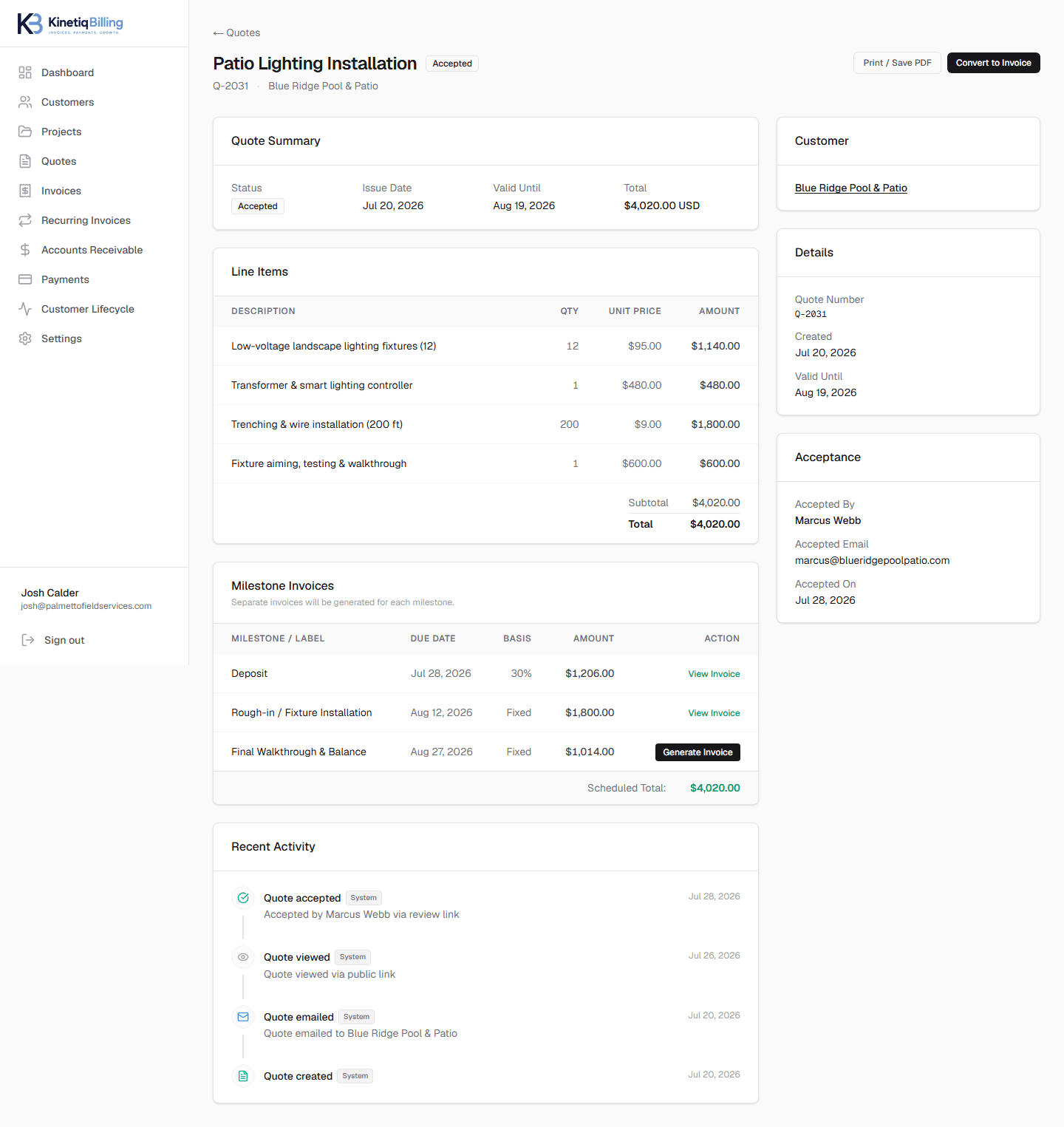View invoice for Rough-in / Fixture Installation

pos(714,713)
